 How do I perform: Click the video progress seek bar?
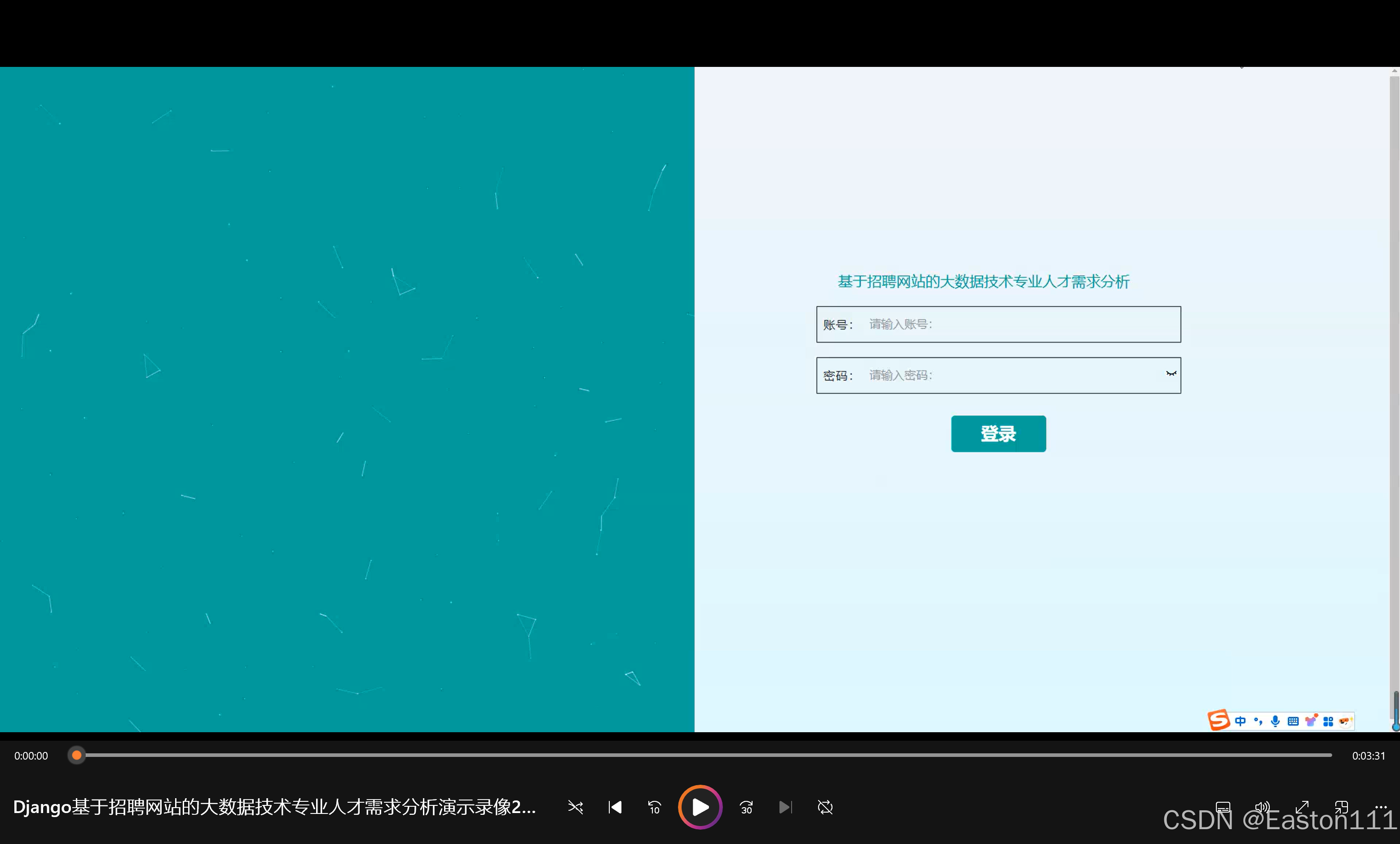pos(704,756)
